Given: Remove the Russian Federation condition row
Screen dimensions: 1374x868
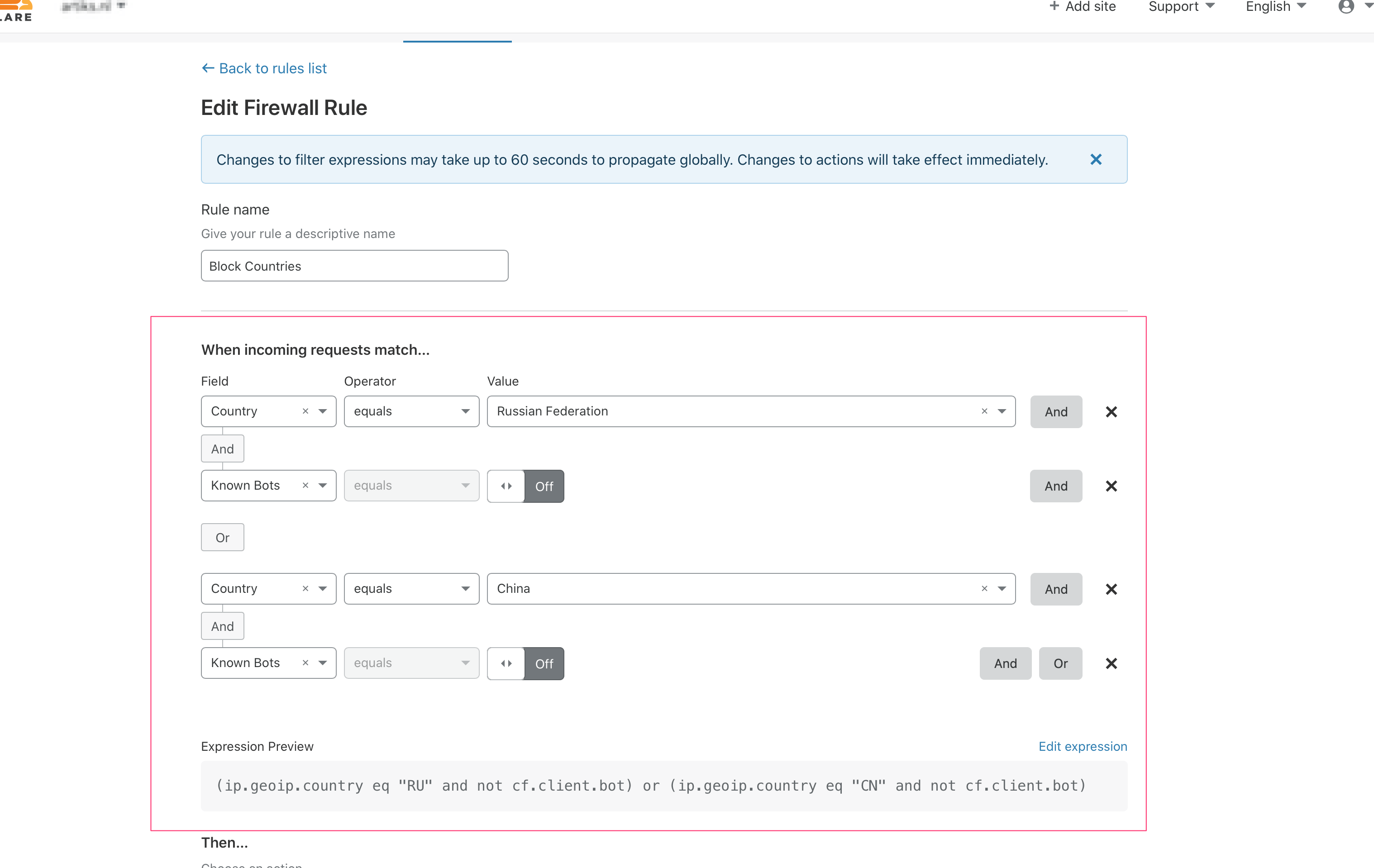Looking at the screenshot, I should tap(1111, 411).
